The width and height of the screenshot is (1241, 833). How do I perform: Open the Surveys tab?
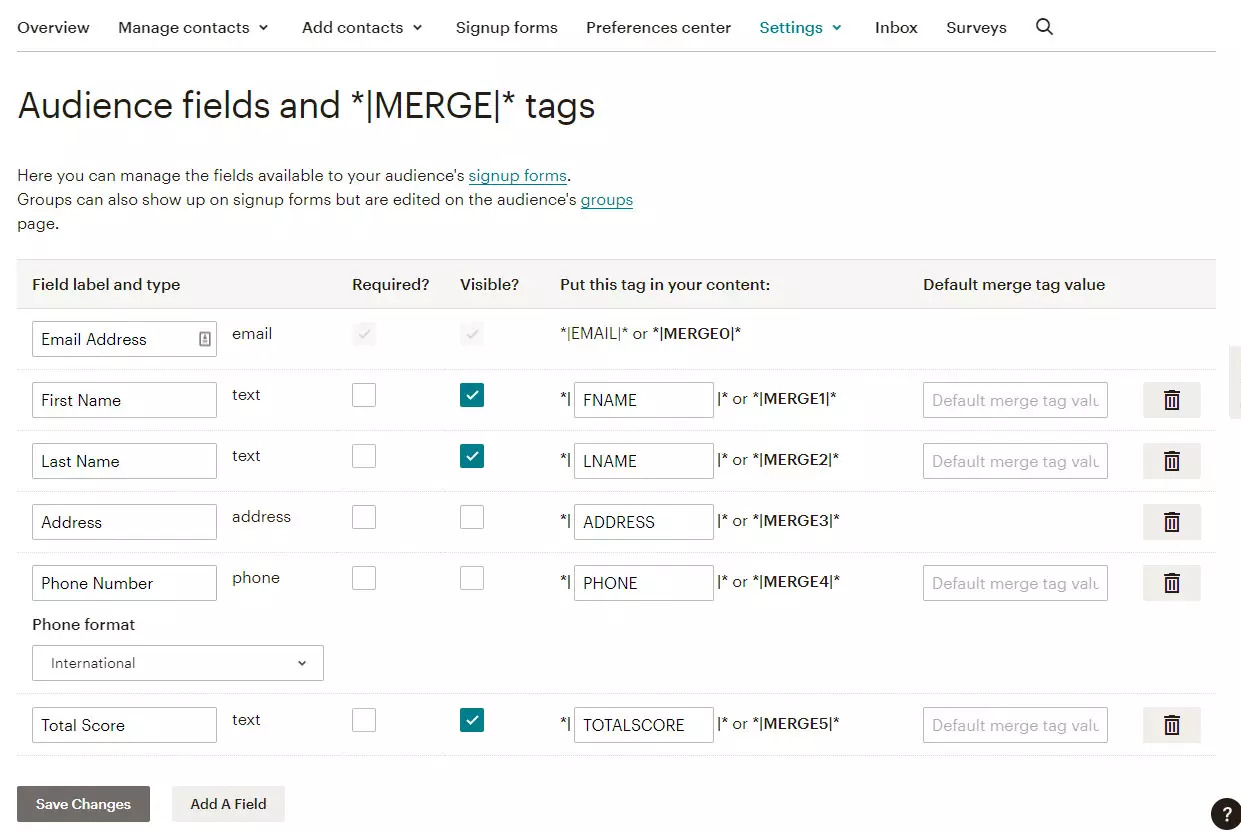(976, 28)
